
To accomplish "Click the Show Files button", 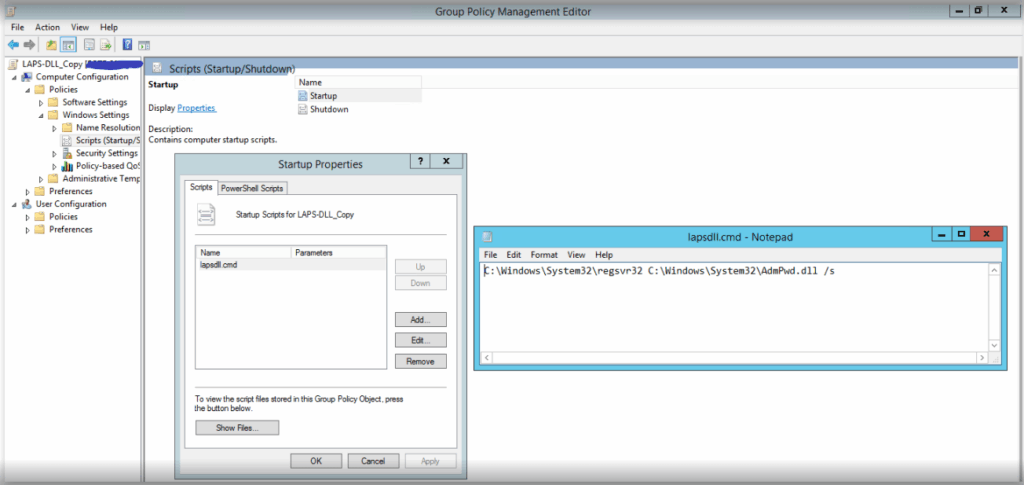I will (237, 428).
